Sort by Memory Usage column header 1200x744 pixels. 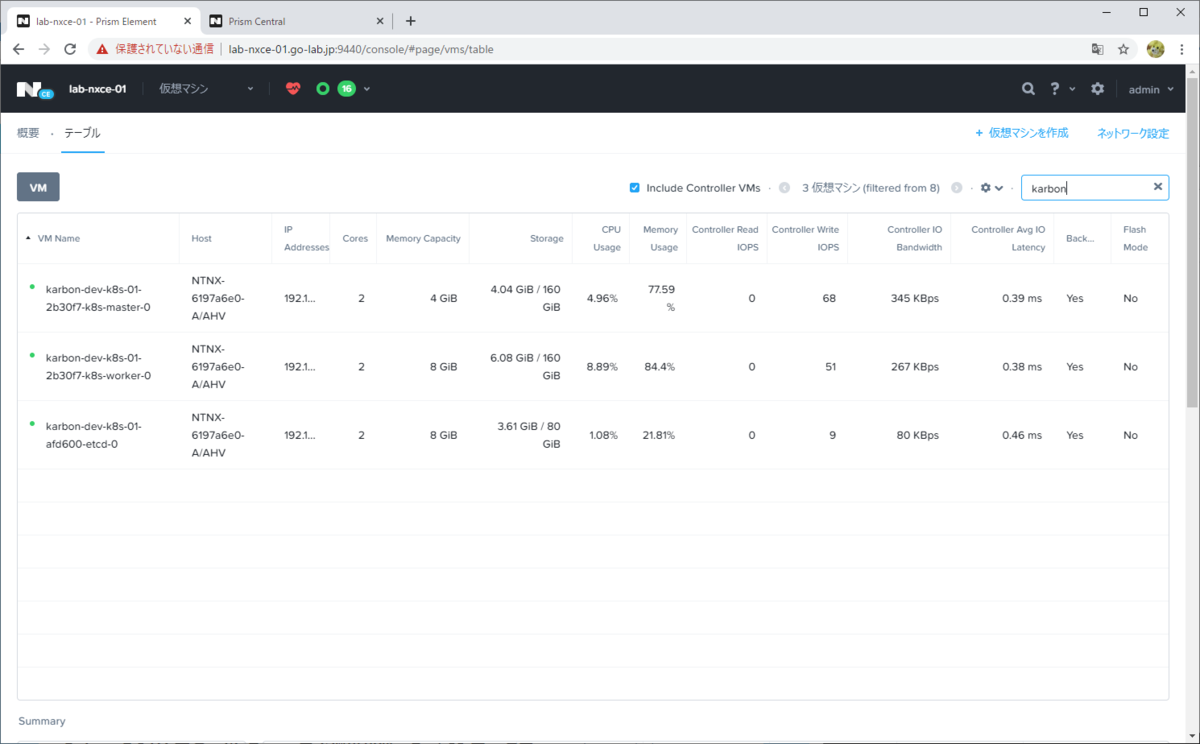click(660, 238)
